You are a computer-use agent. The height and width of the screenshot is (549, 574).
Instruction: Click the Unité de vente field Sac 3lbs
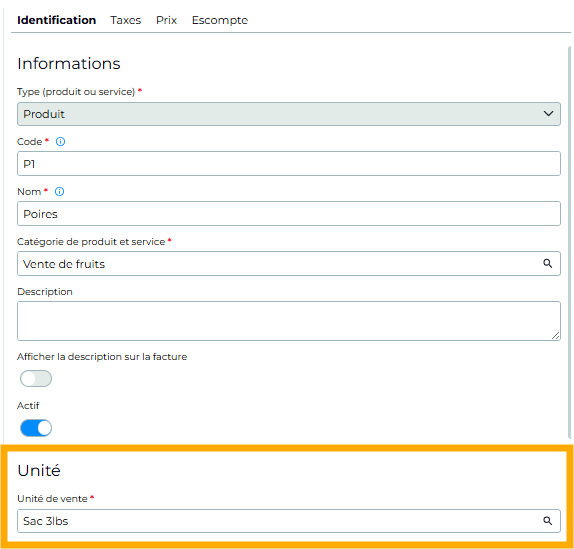click(289, 521)
